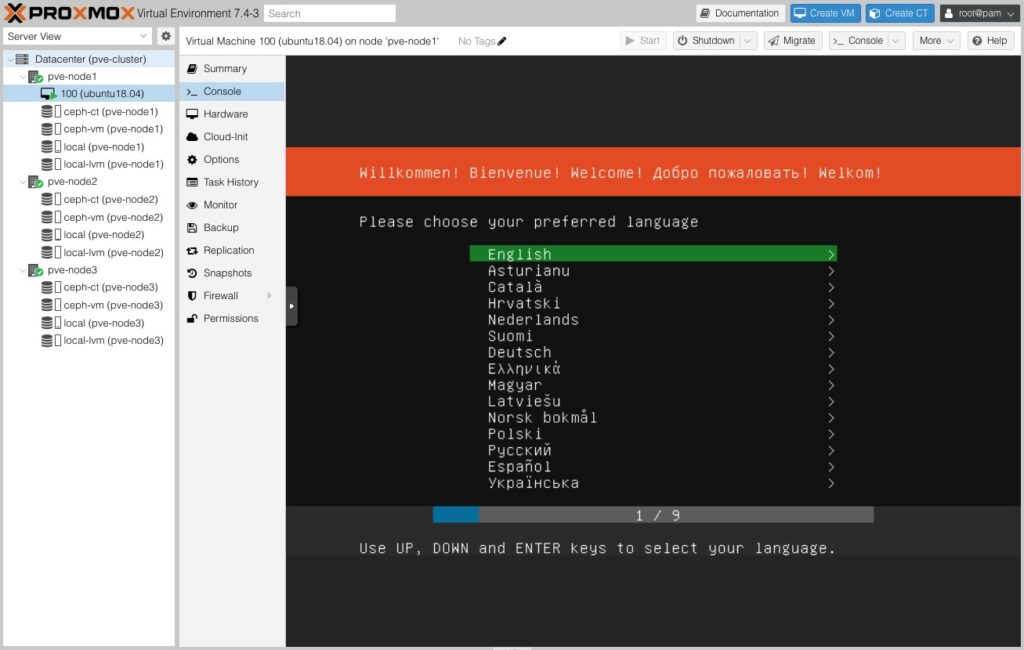Open the Cloud-Init tab
This screenshot has height=650, width=1024.
point(232,137)
